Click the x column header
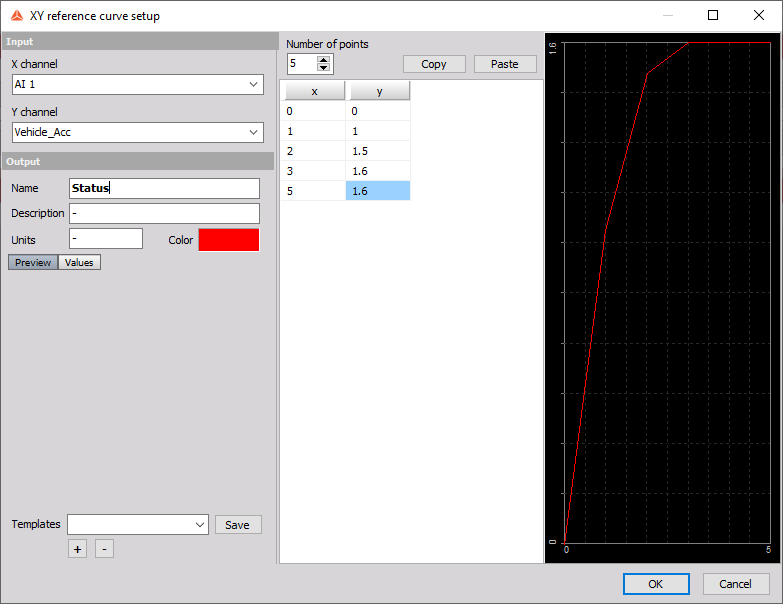Screen dimensions: 783x604 [315, 91]
